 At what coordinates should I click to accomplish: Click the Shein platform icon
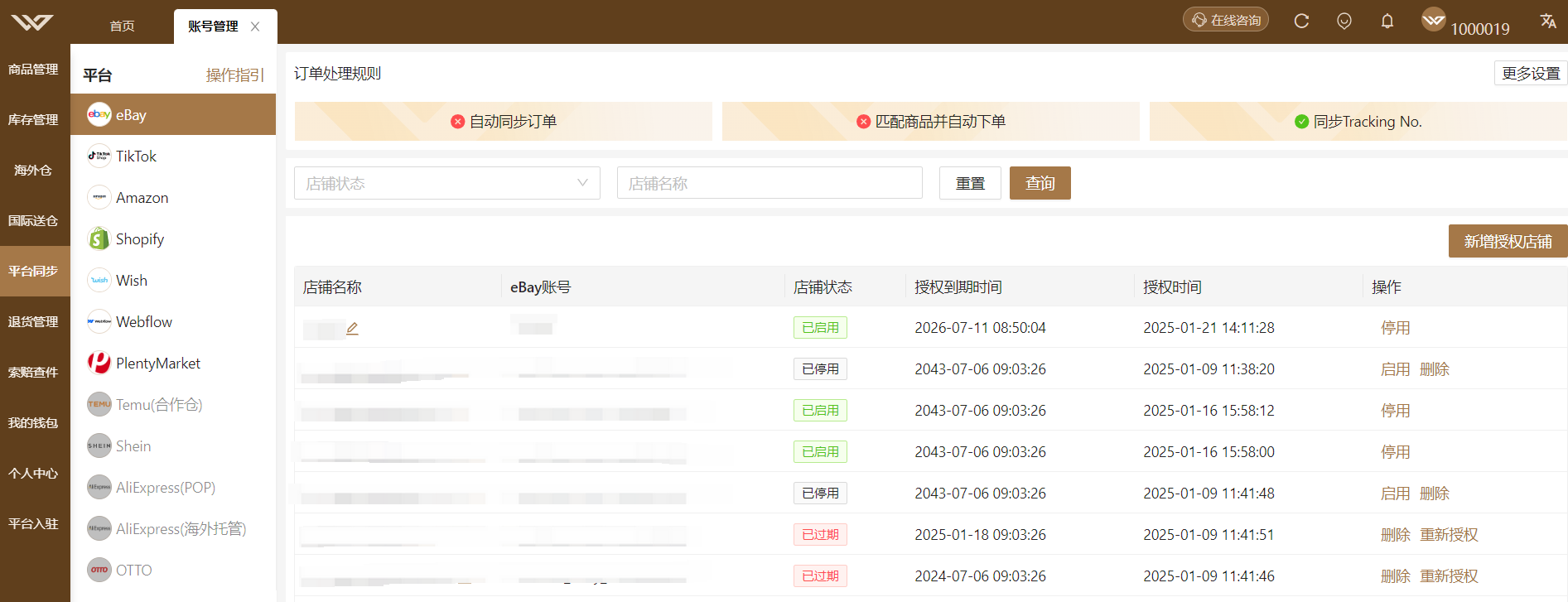pos(99,445)
